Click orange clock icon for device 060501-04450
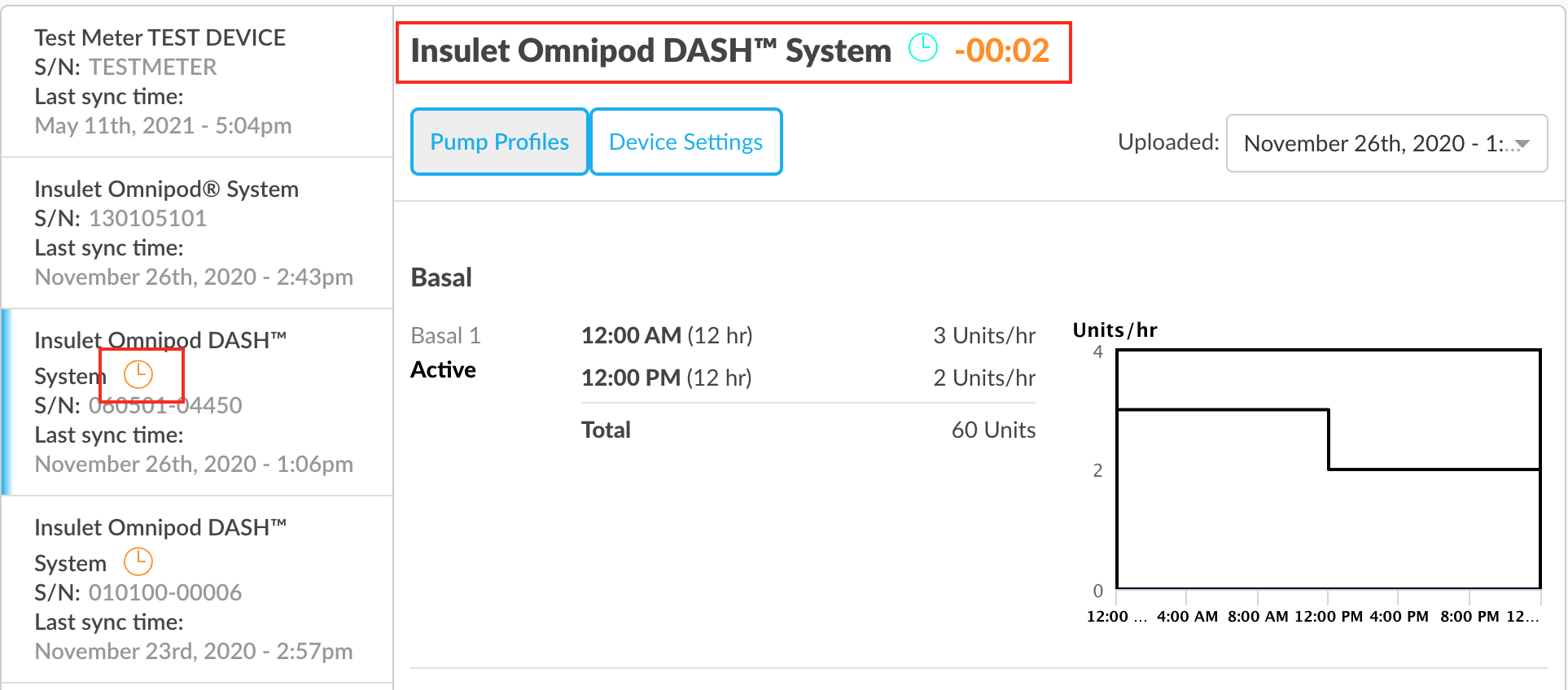This screenshot has height=690, width=1568. tap(138, 374)
